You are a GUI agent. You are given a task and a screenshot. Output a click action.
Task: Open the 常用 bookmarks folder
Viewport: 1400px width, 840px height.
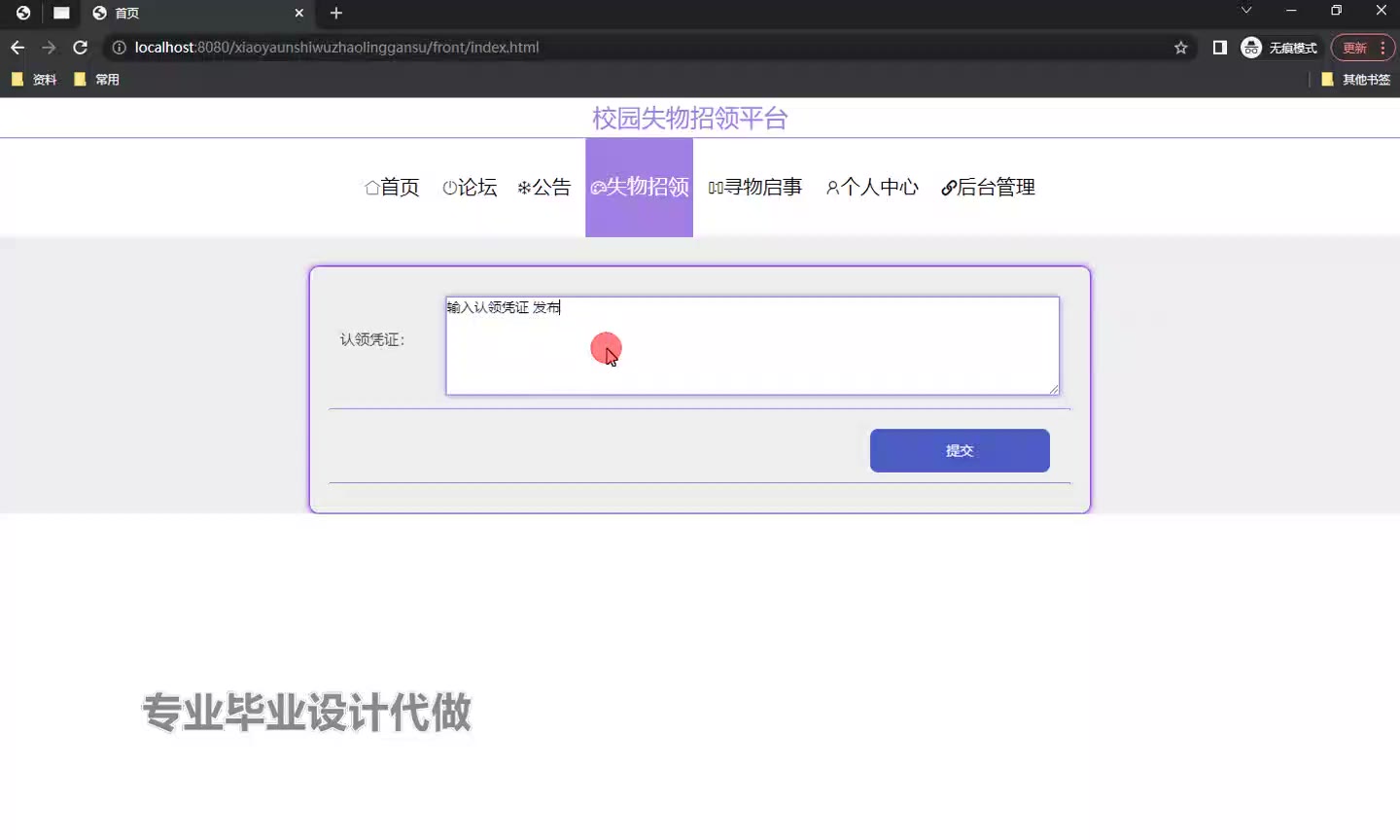pos(97,80)
